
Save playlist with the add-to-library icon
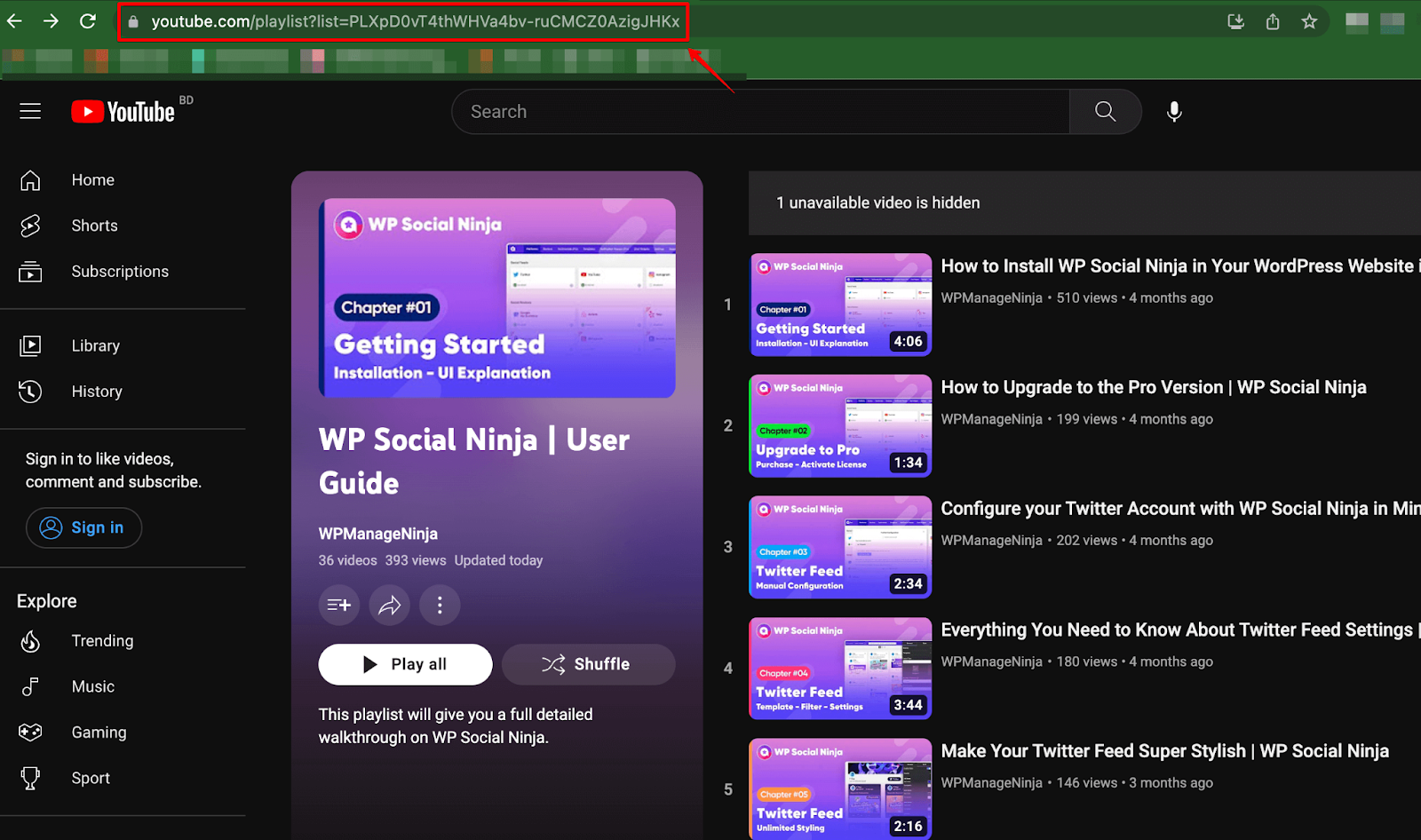[339, 606]
